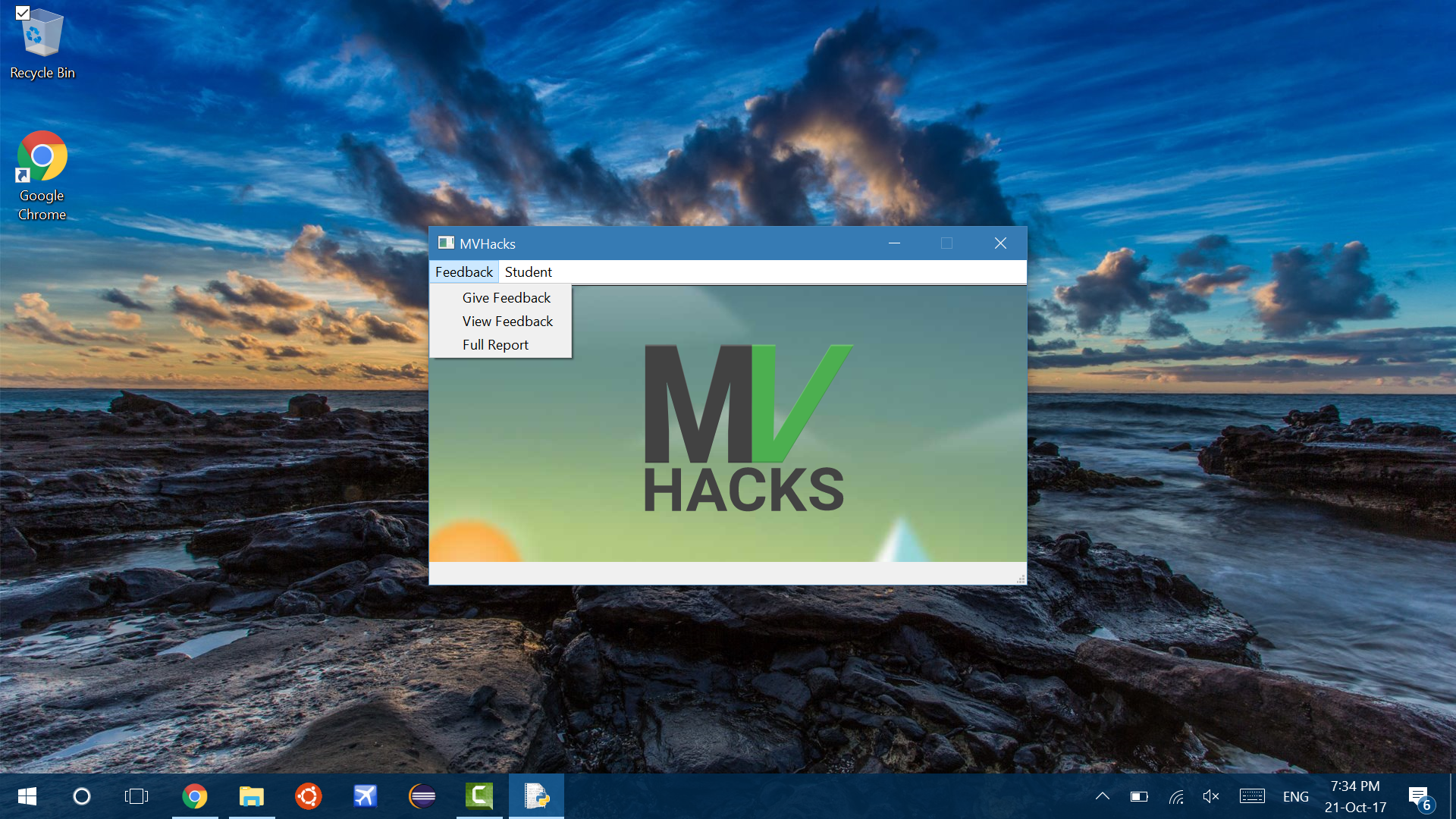
Task: Choose View Feedback menu entry
Action: [x=507, y=322]
